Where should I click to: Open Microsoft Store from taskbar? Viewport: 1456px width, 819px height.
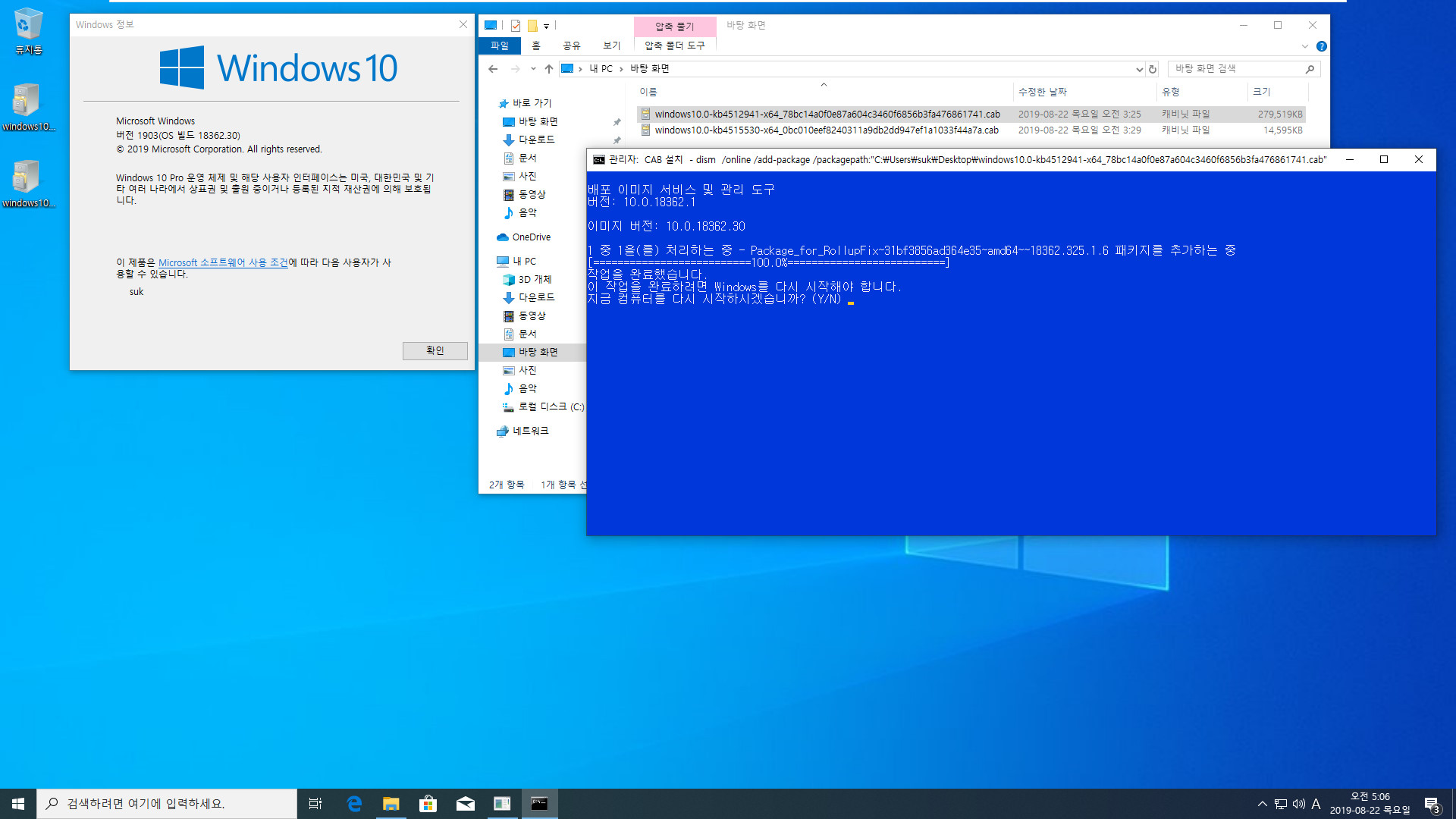tap(428, 804)
